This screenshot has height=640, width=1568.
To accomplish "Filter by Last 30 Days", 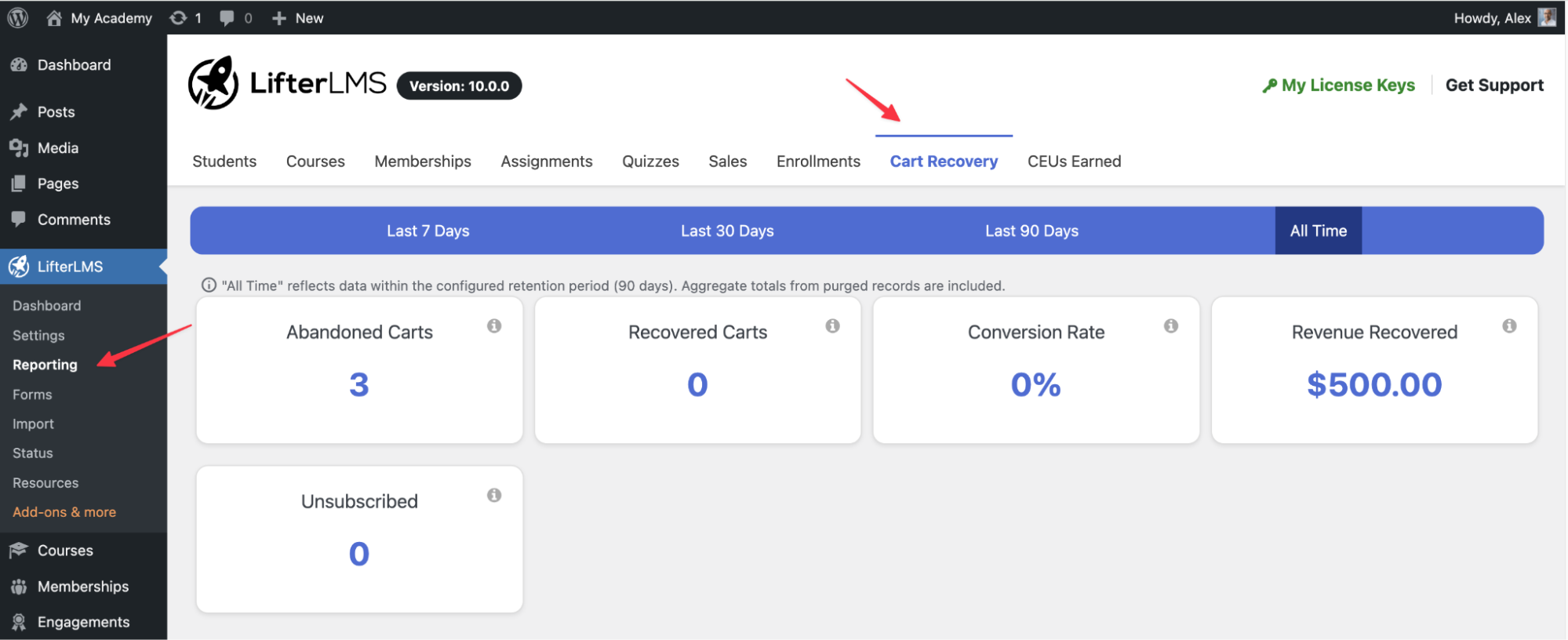I will pos(727,231).
